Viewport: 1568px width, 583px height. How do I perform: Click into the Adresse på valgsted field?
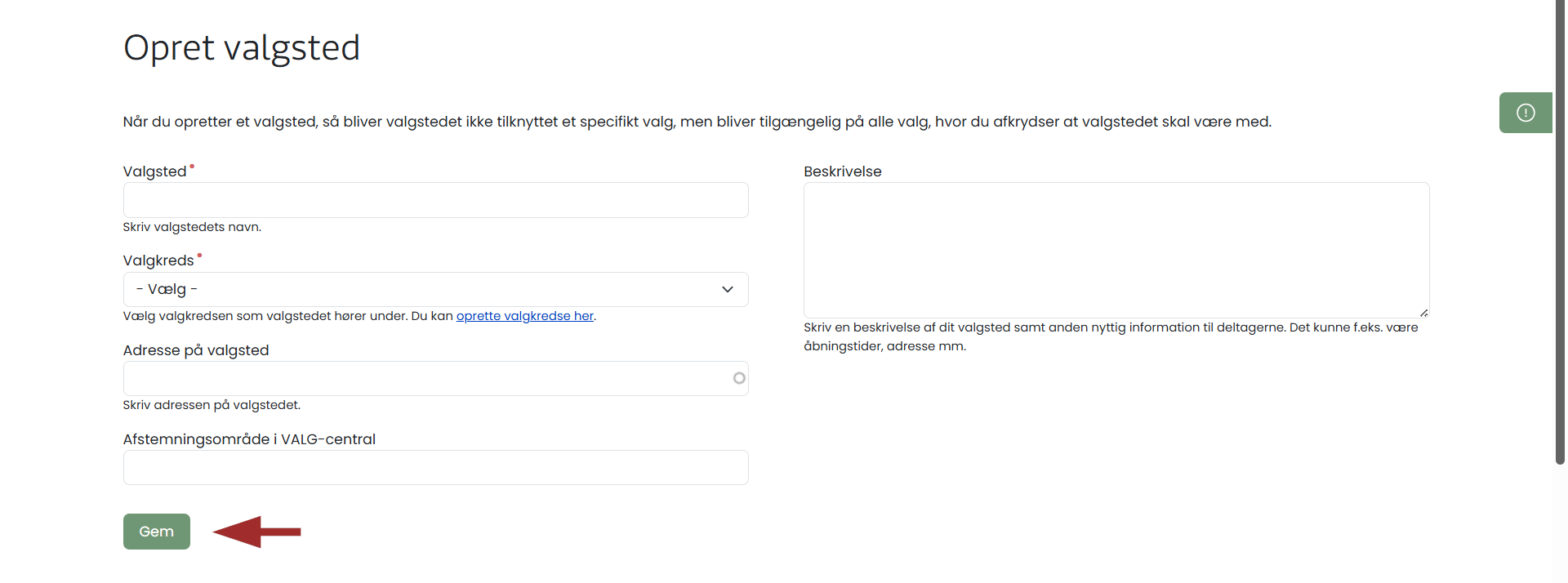(x=425, y=379)
